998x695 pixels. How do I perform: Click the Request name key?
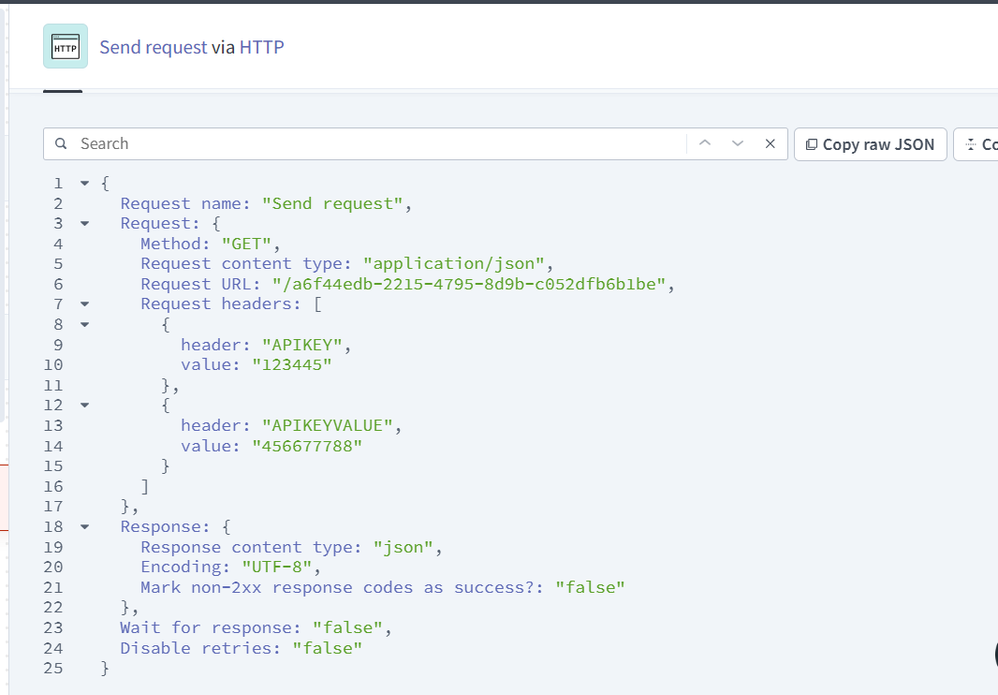click(x=185, y=204)
